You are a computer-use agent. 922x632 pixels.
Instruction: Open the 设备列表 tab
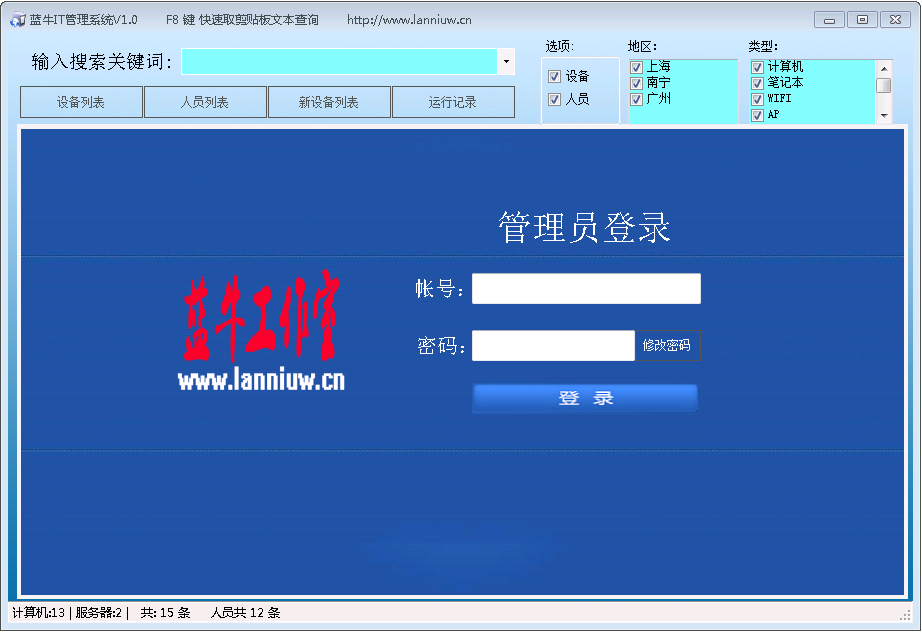pos(81,102)
